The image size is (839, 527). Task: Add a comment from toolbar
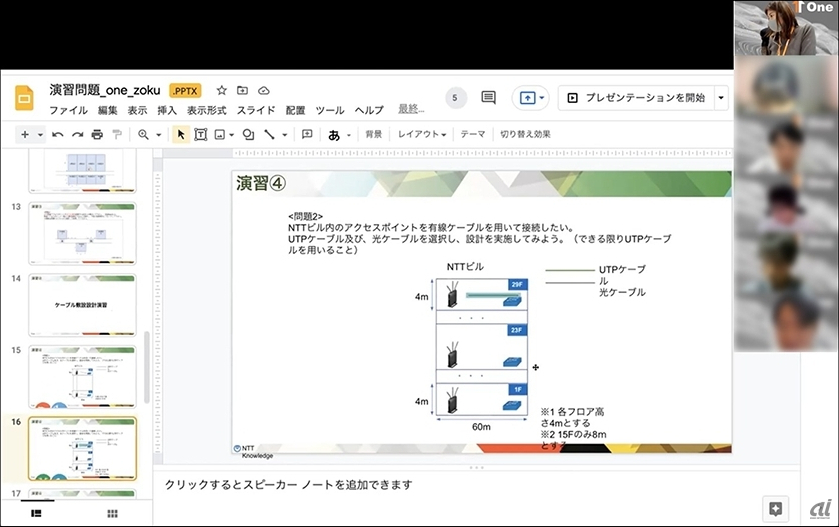click(x=307, y=134)
